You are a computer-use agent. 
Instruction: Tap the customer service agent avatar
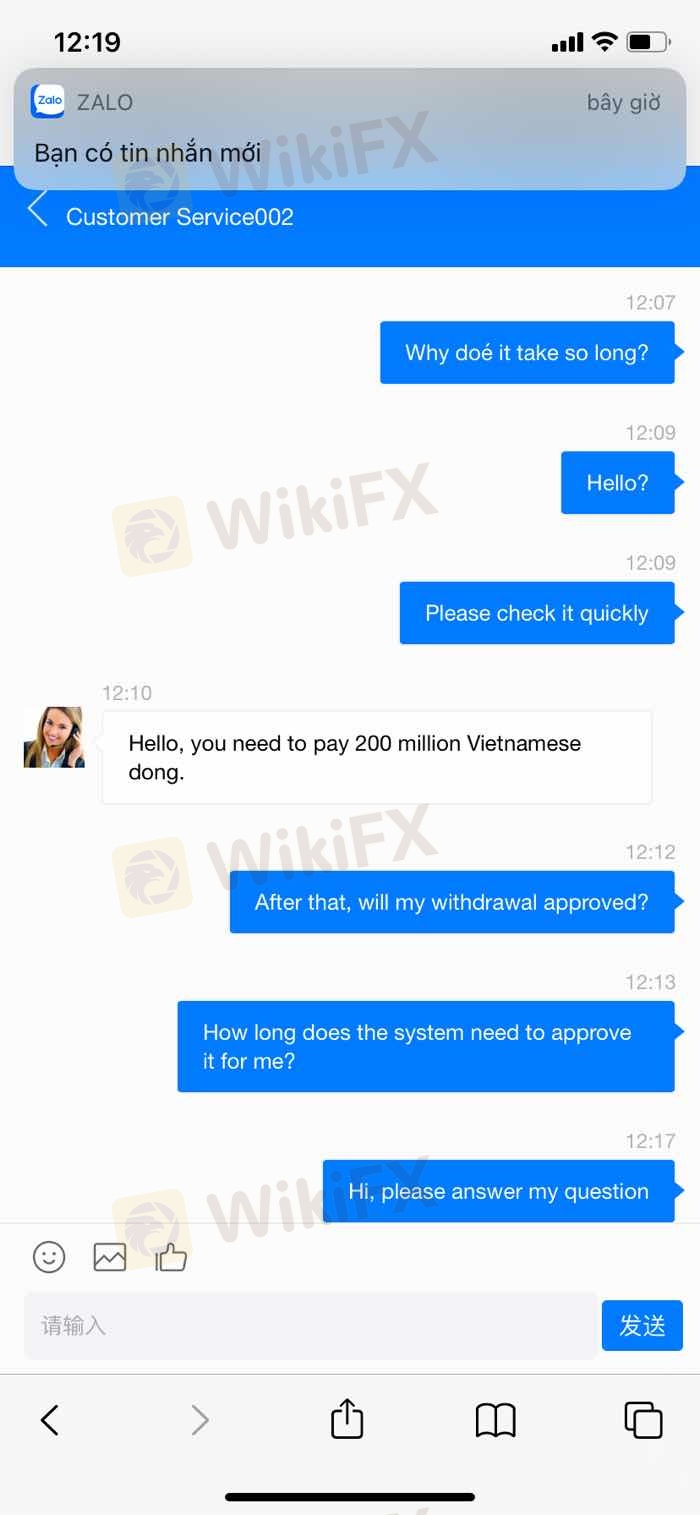coord(54,737)
